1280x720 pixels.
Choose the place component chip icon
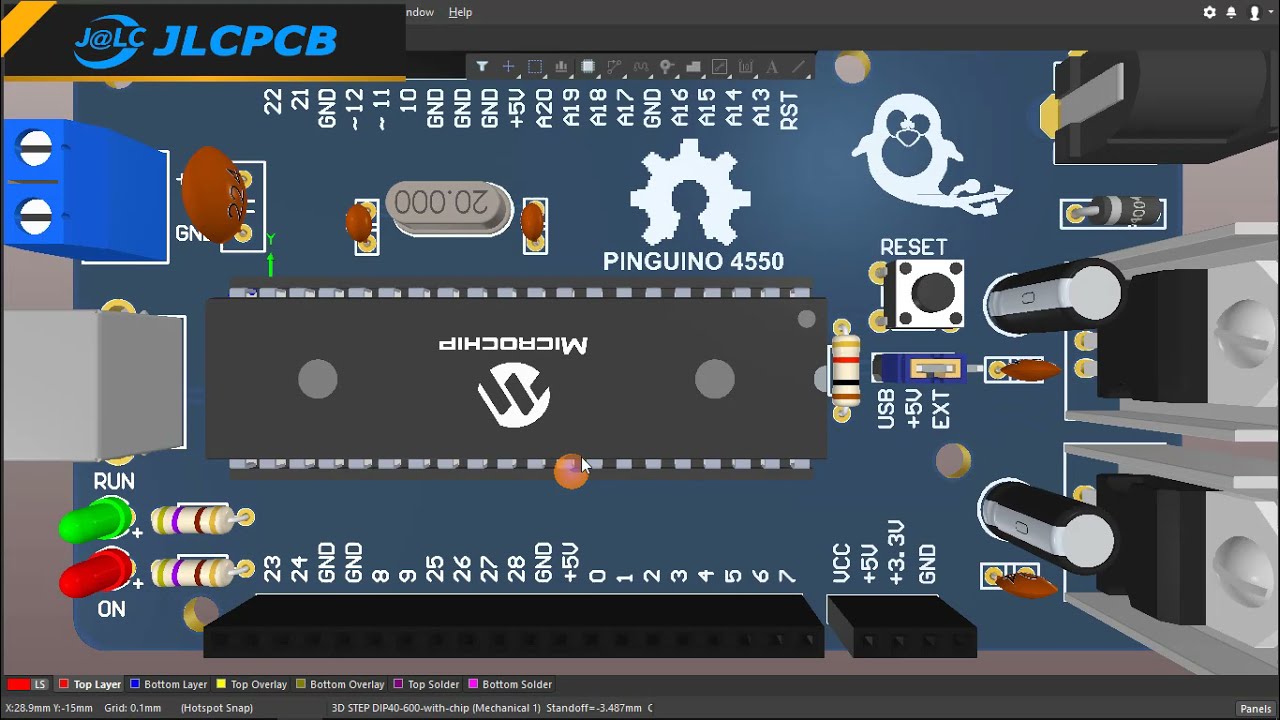pos(588,67)
